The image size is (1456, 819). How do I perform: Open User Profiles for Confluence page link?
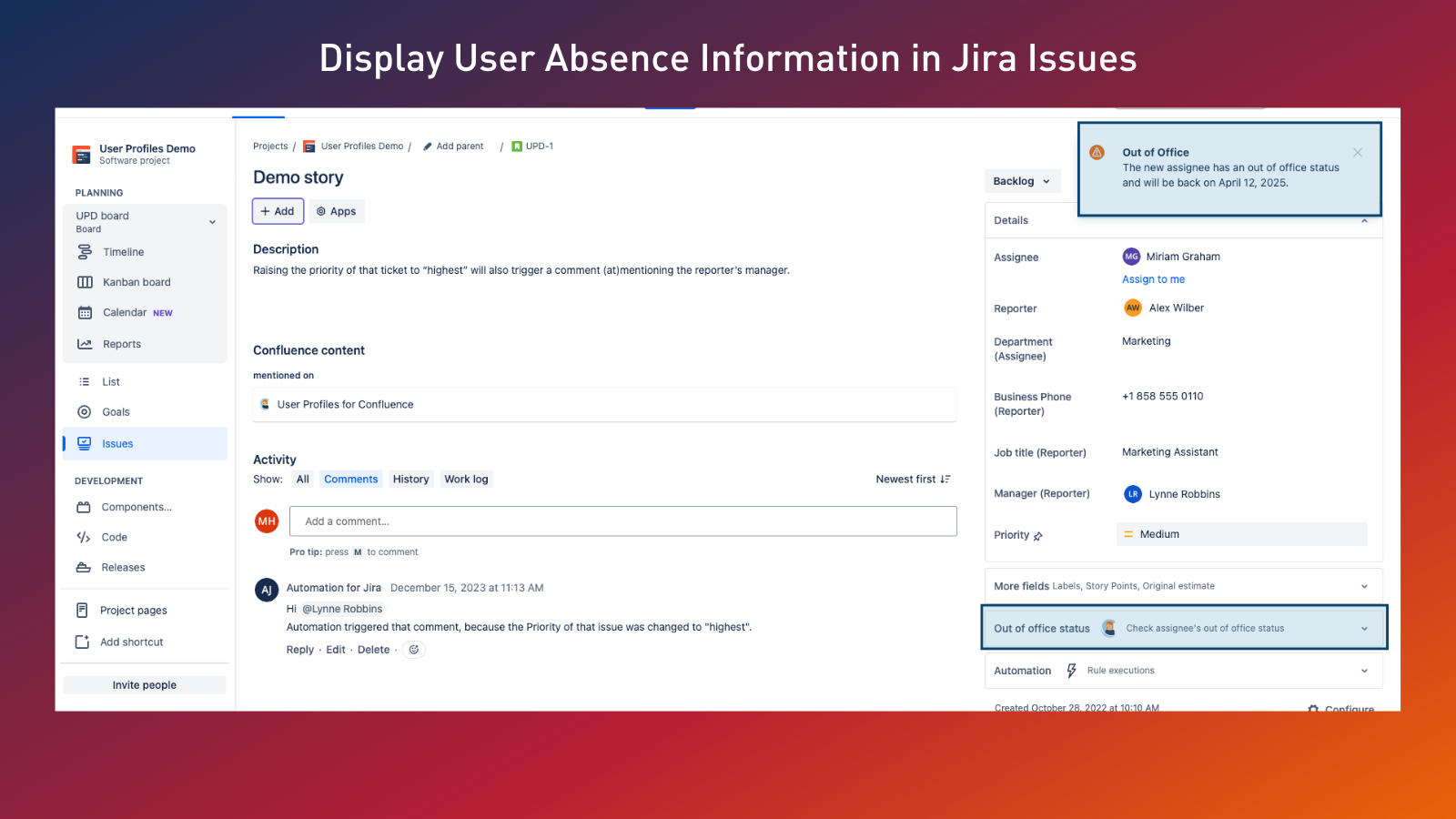[345, 404]
